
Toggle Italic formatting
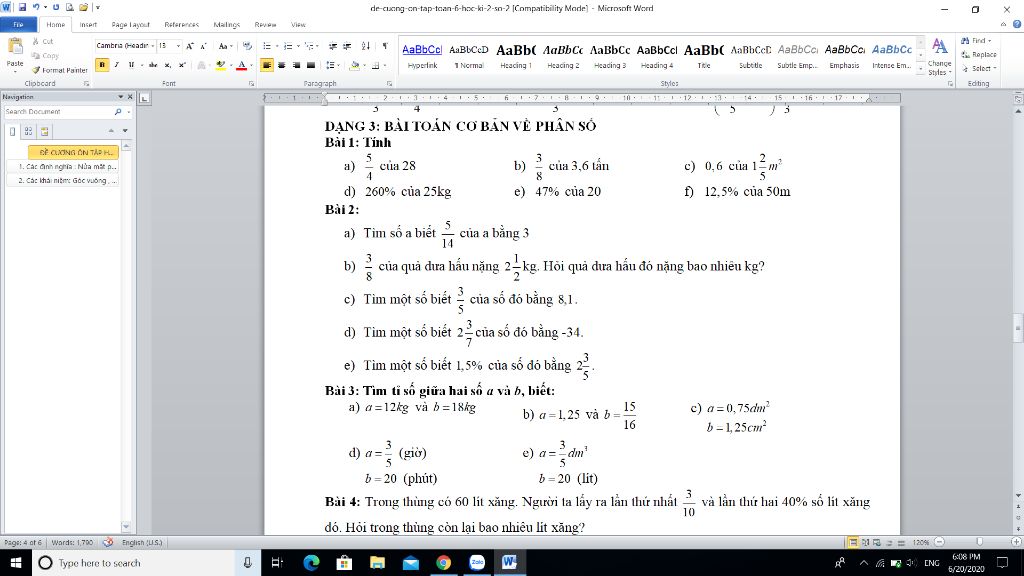tap(116, 65)
